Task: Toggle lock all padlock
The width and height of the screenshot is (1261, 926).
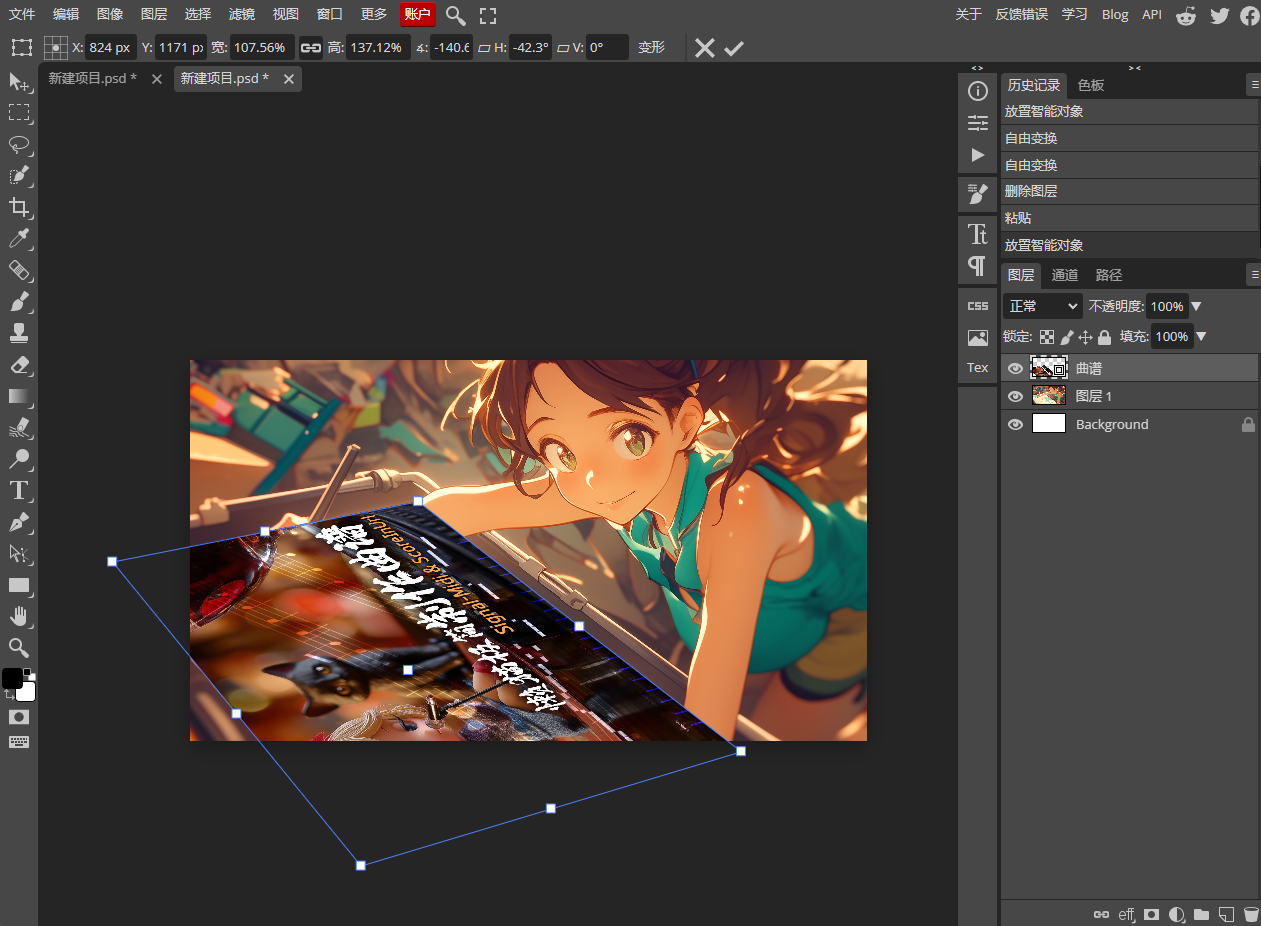Action: pos(1104,337)
